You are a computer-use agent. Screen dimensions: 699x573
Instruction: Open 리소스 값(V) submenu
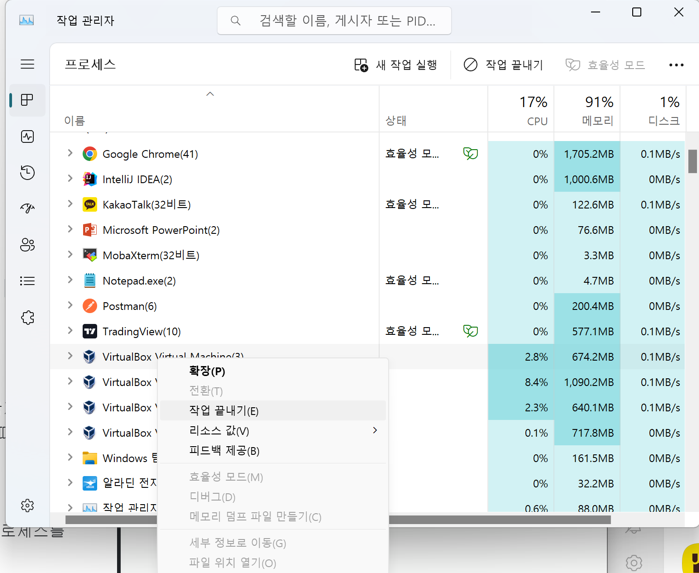pyautogui.click(x=272, y=431)
